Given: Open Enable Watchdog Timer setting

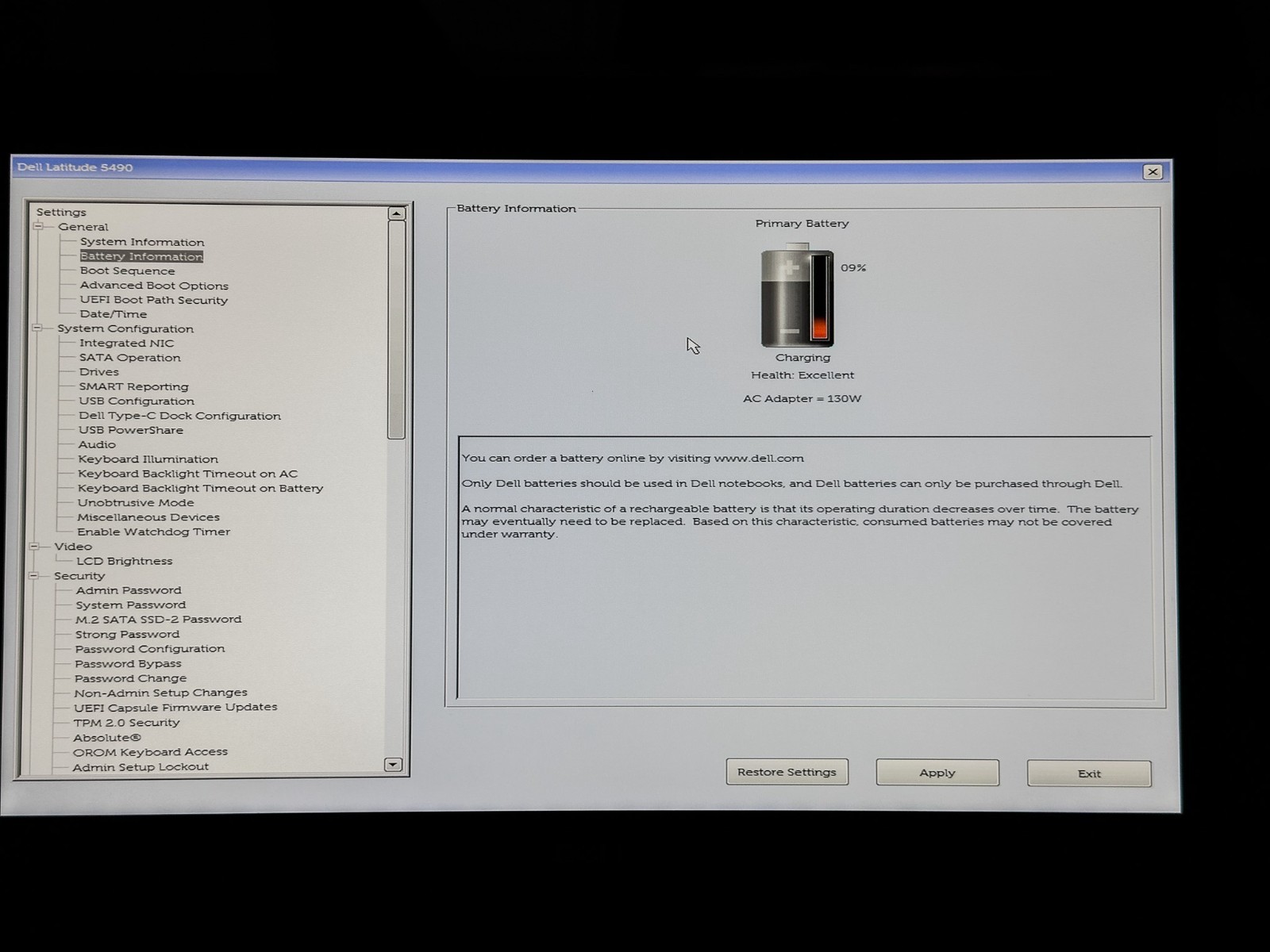Looking at the screenshot, I should 154,532.
